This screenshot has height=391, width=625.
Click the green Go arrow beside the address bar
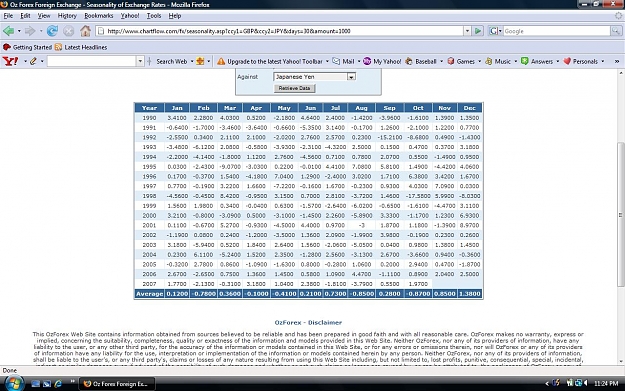[x=478, y=31]
